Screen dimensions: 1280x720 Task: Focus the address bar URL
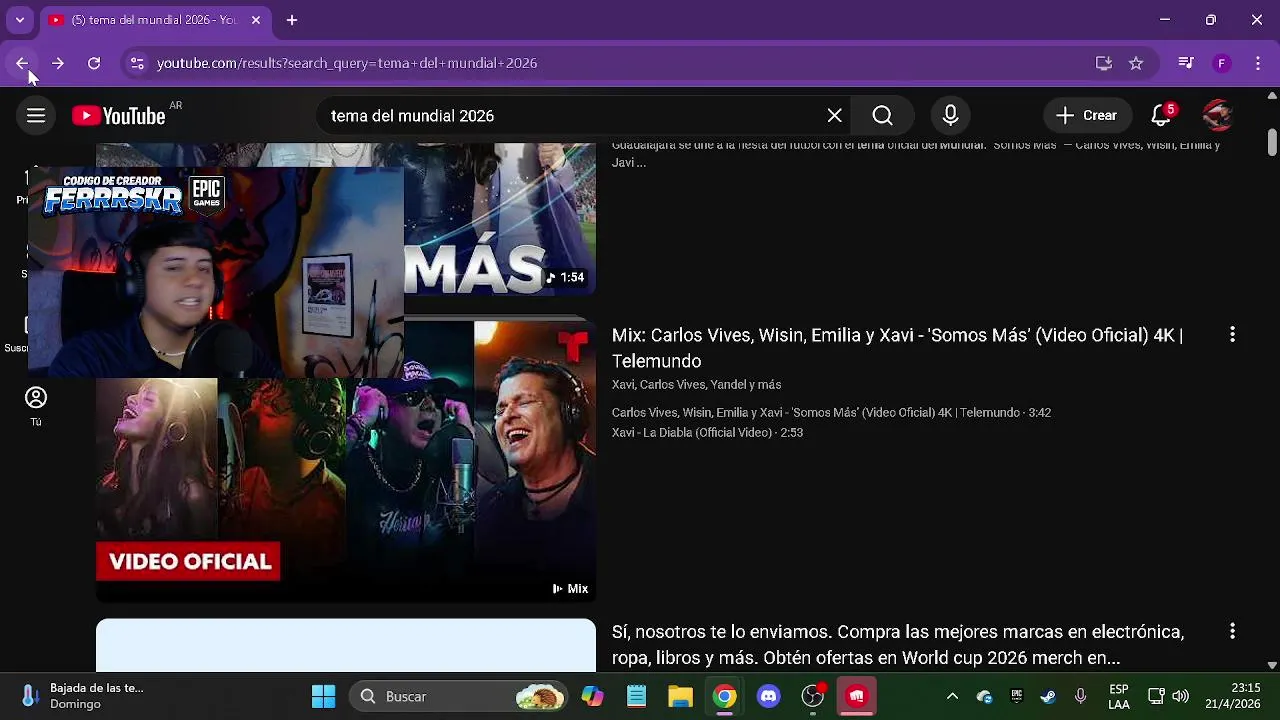347,63
